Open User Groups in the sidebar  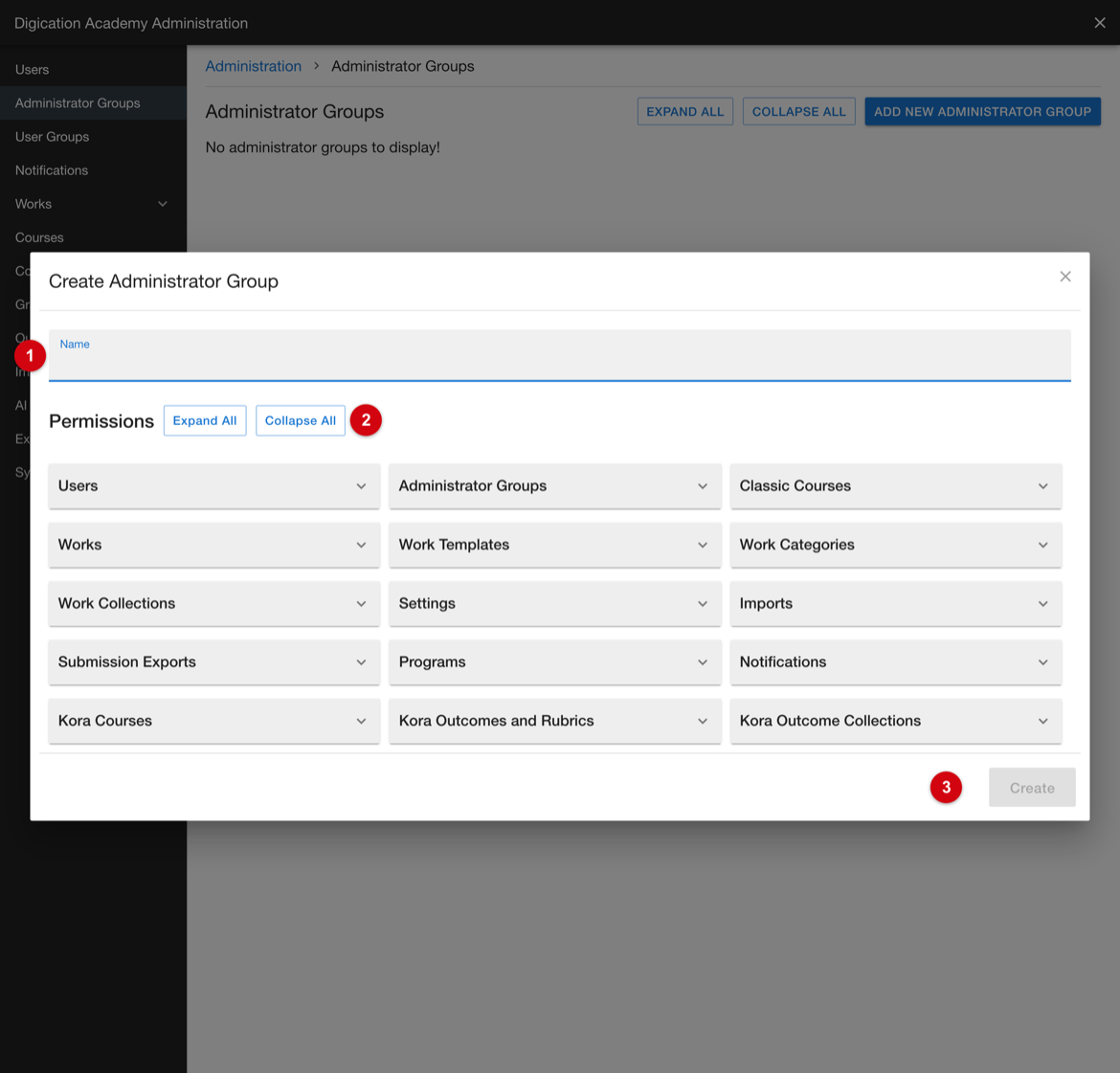coord(93,137)
